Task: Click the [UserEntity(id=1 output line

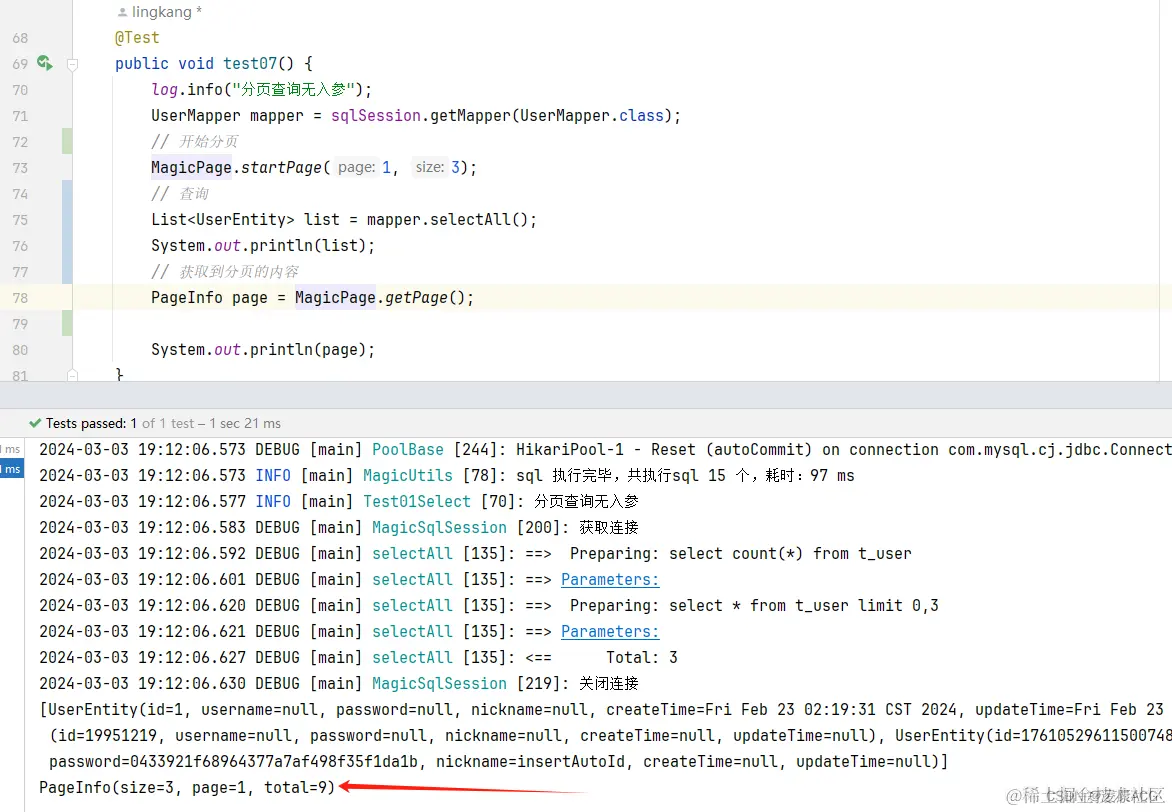Action: [x=605, y=710]
